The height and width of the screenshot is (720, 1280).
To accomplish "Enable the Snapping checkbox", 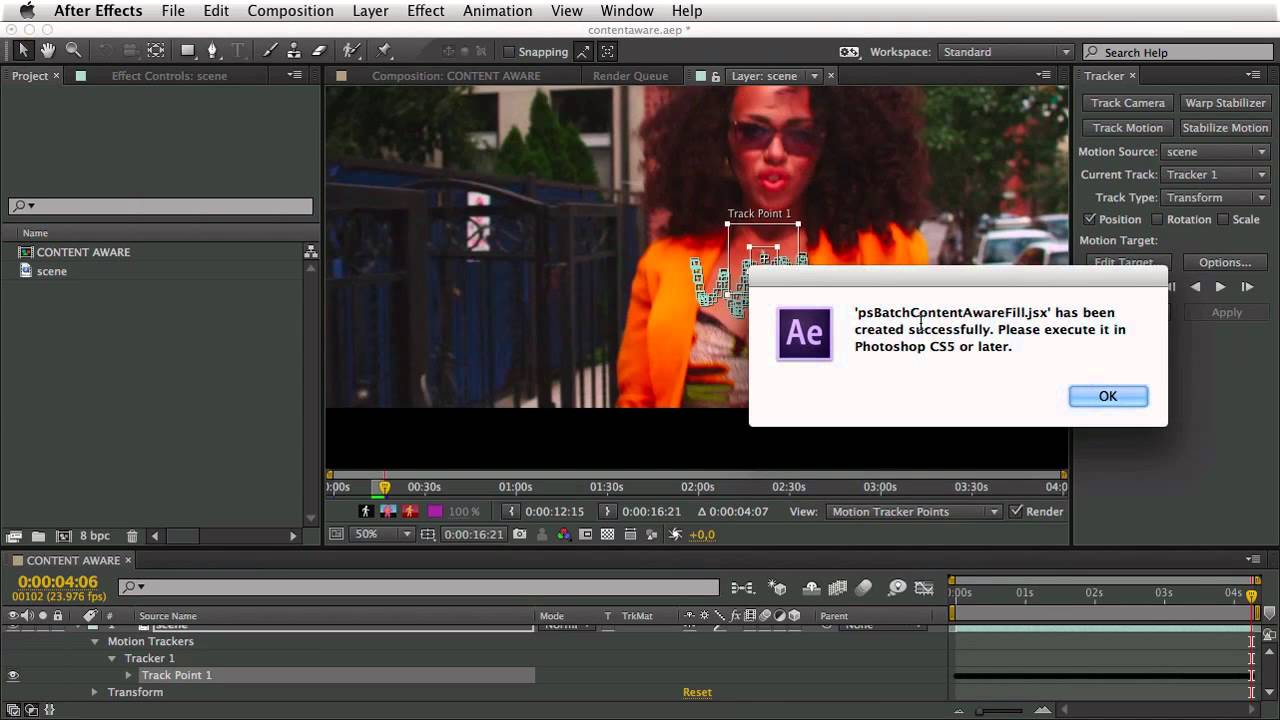I will click(508, 52).
